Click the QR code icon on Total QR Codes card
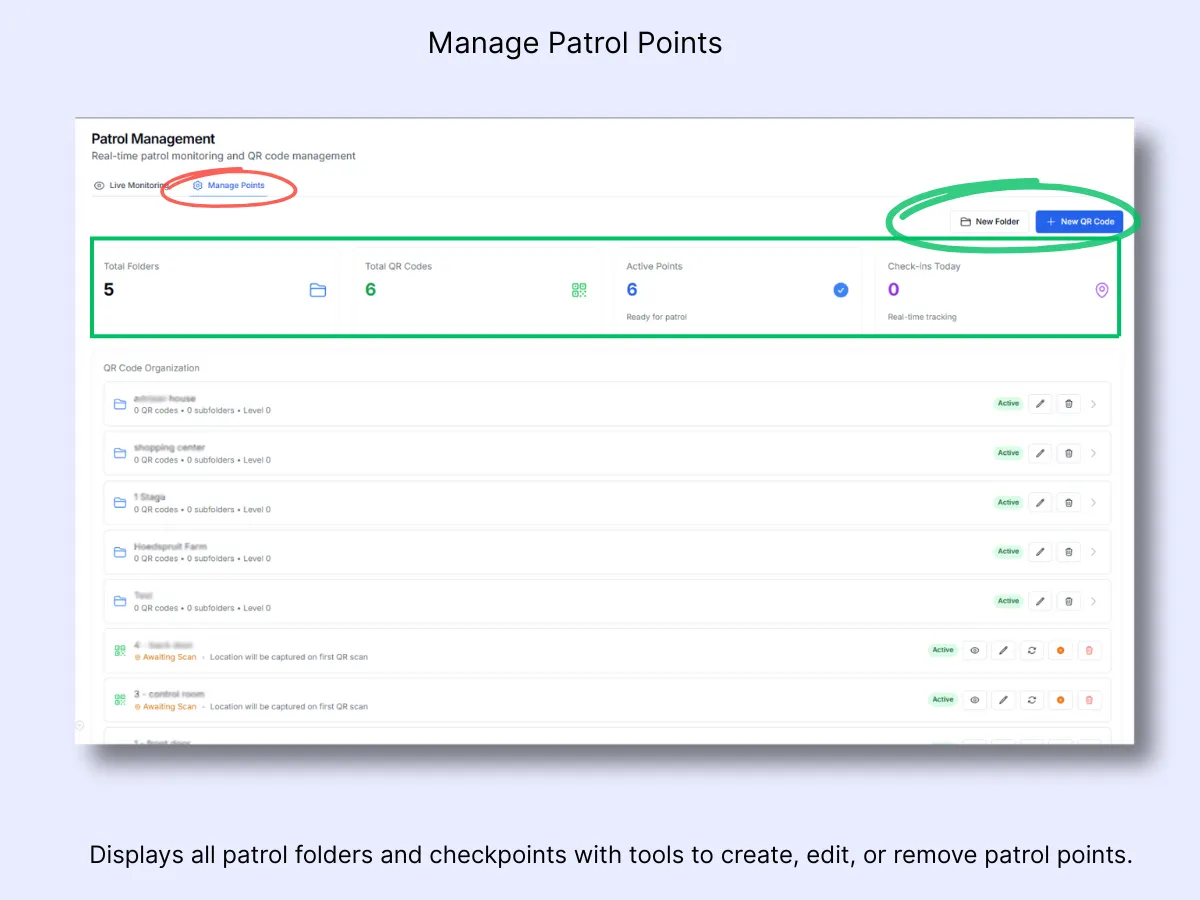 pos(578,290)
